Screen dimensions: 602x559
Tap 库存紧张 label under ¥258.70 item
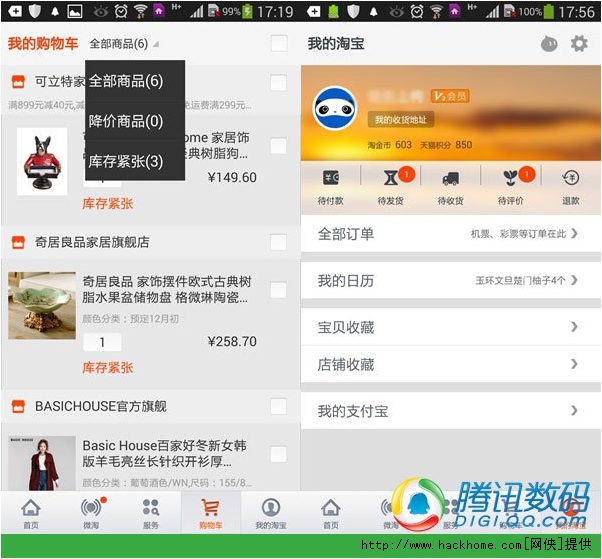(x=108, y=368)
